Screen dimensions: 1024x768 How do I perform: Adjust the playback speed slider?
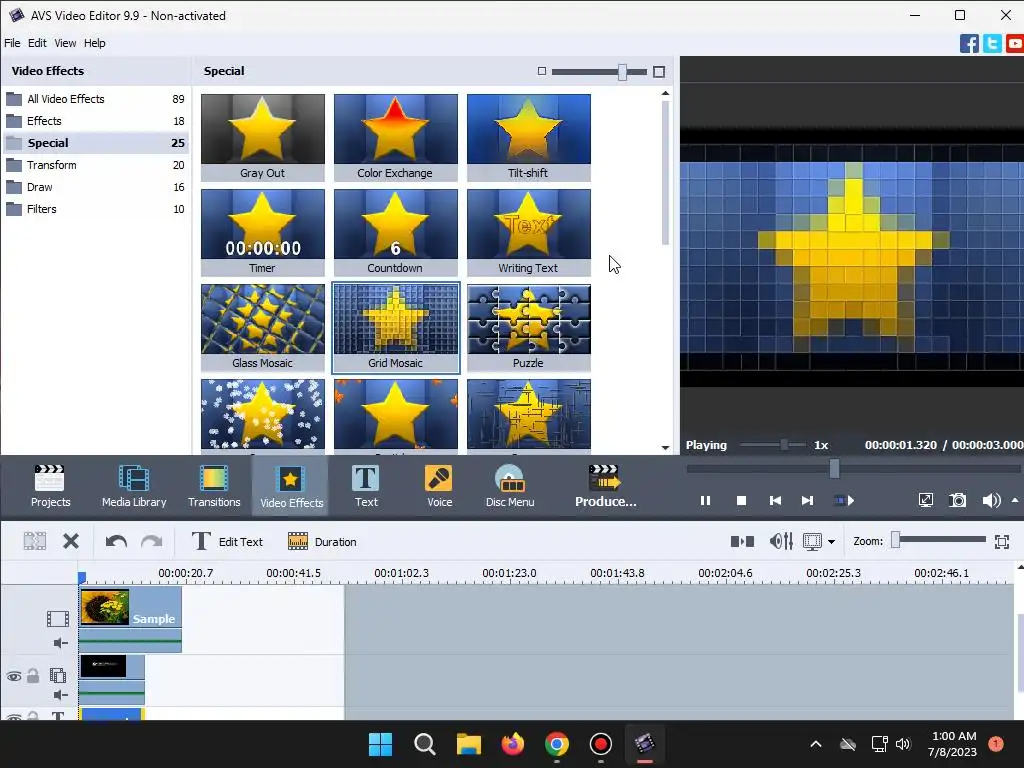tap(784, 445)
